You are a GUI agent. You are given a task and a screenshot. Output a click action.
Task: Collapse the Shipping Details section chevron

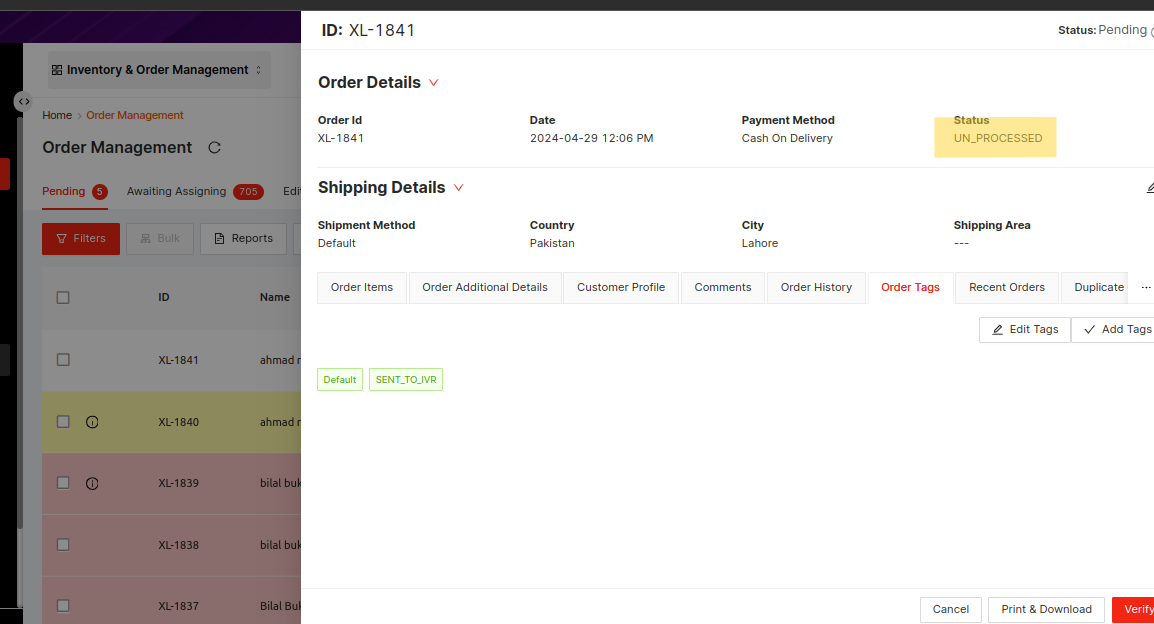[459, 188]
